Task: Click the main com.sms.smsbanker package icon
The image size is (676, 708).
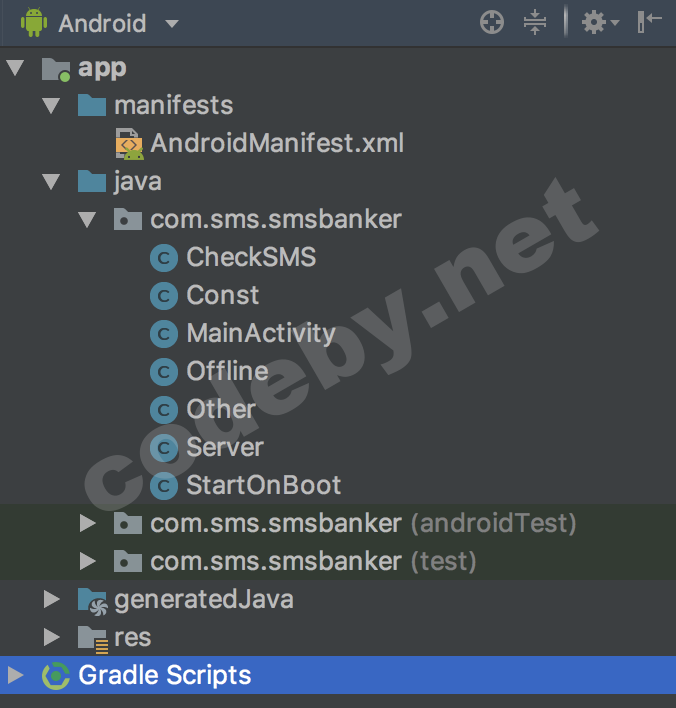Action: pyautogui.click(x=128, y=219)
